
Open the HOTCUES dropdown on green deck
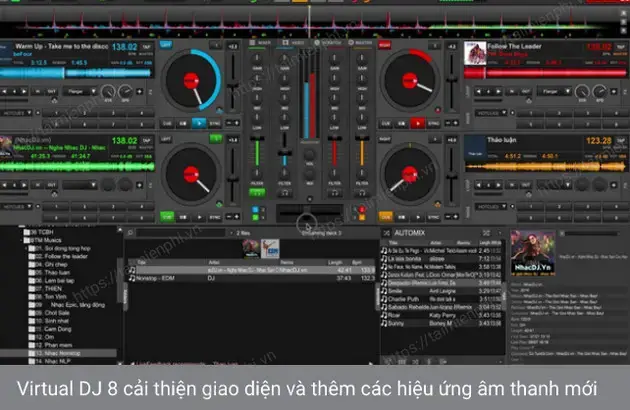(x=16, y=207)
